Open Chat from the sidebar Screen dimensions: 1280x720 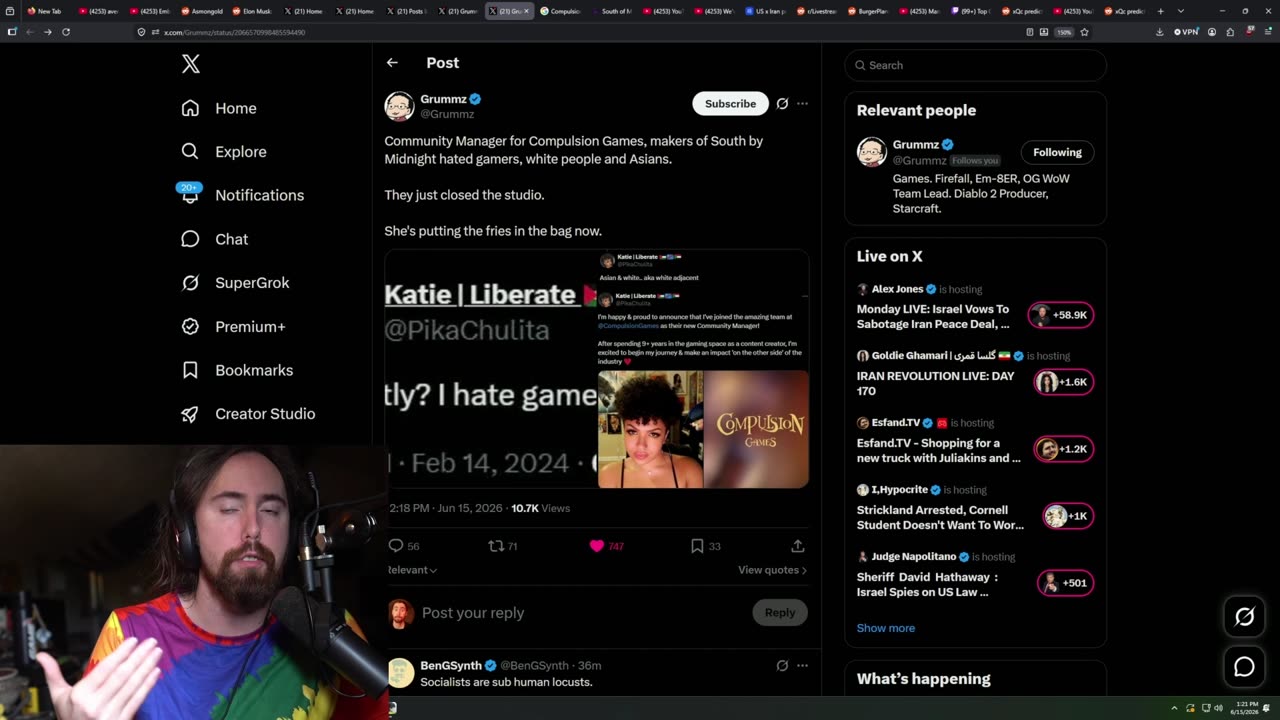click(214, 239)
